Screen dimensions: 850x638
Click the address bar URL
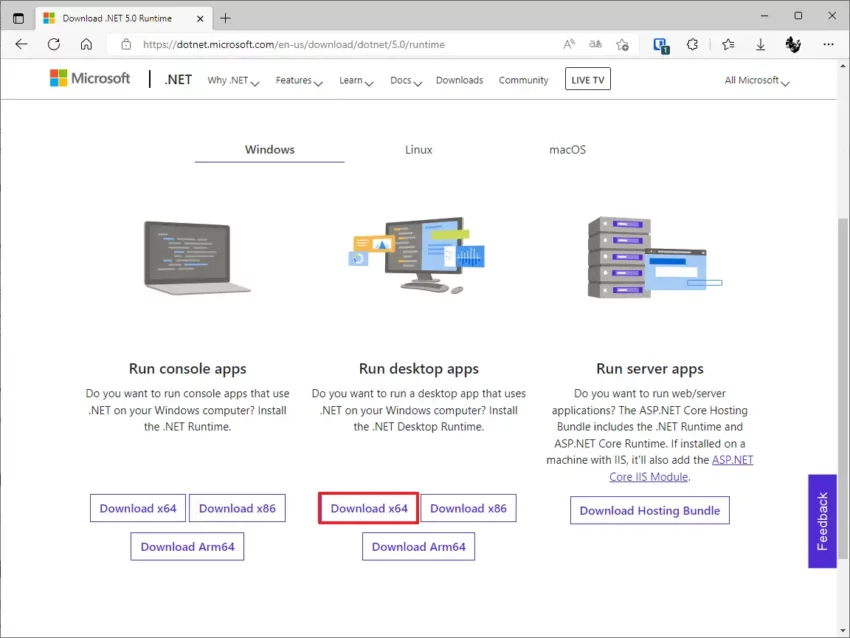tap(294, 44)
